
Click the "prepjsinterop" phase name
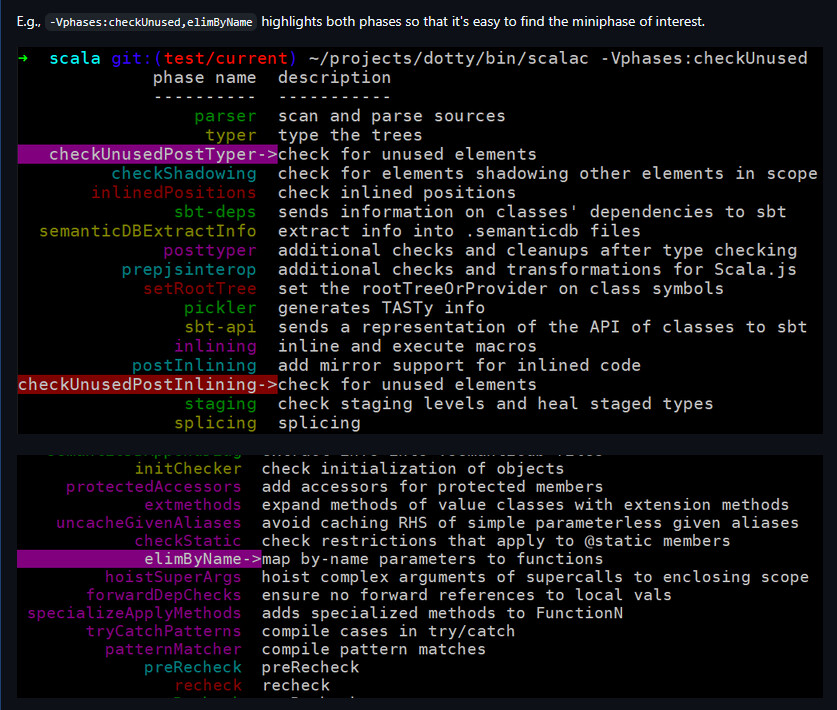point(189,270)
